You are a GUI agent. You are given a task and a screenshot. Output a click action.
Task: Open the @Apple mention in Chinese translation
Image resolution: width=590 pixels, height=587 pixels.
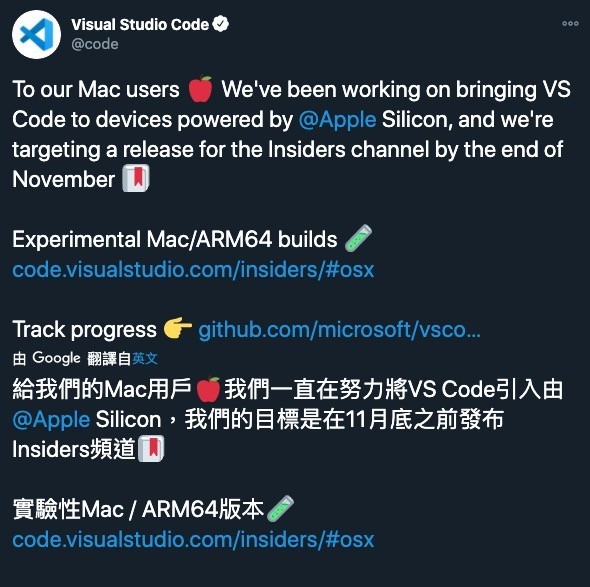[51, 420]
